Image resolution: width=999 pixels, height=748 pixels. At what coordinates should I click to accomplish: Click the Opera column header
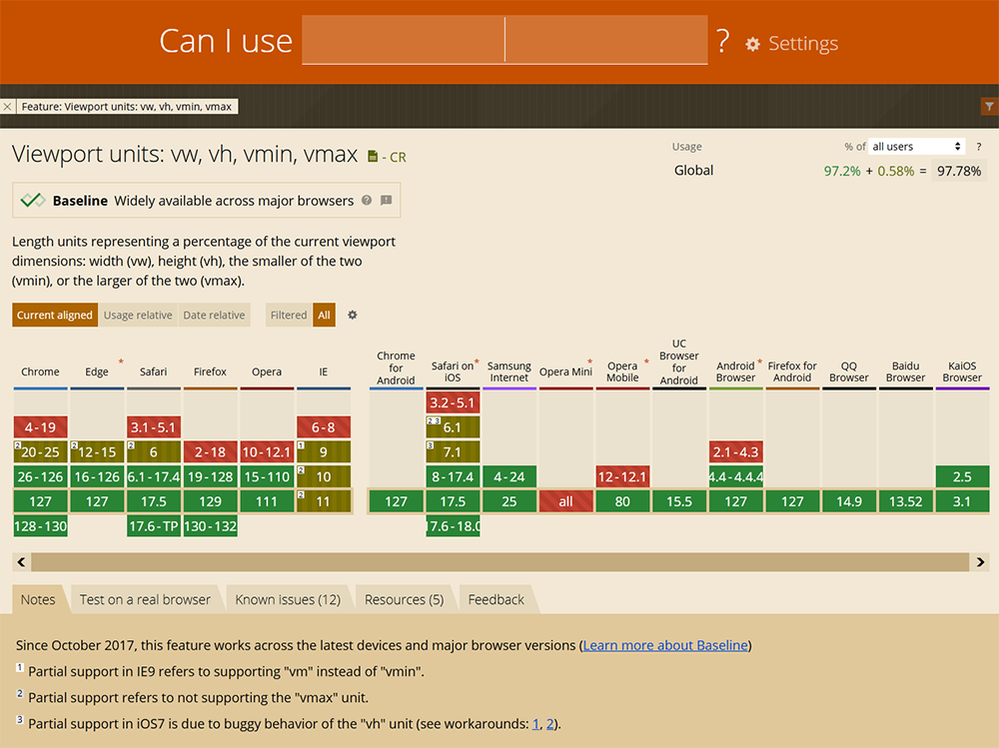pyautogui.click(x=266, y=371)
